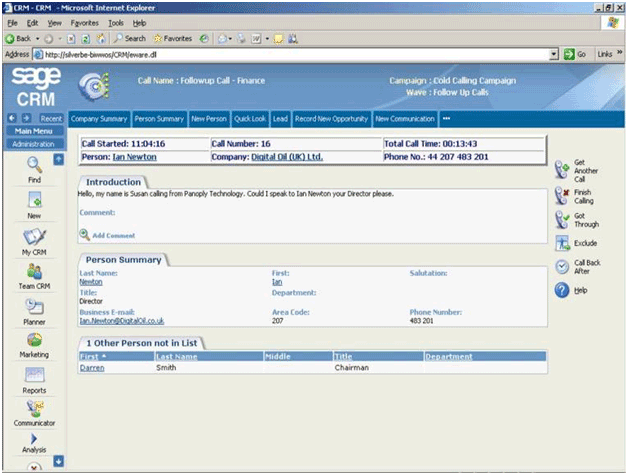Click the Got Through phone icon
Viewport: 628px width, 475px height.
pos(562,219)
